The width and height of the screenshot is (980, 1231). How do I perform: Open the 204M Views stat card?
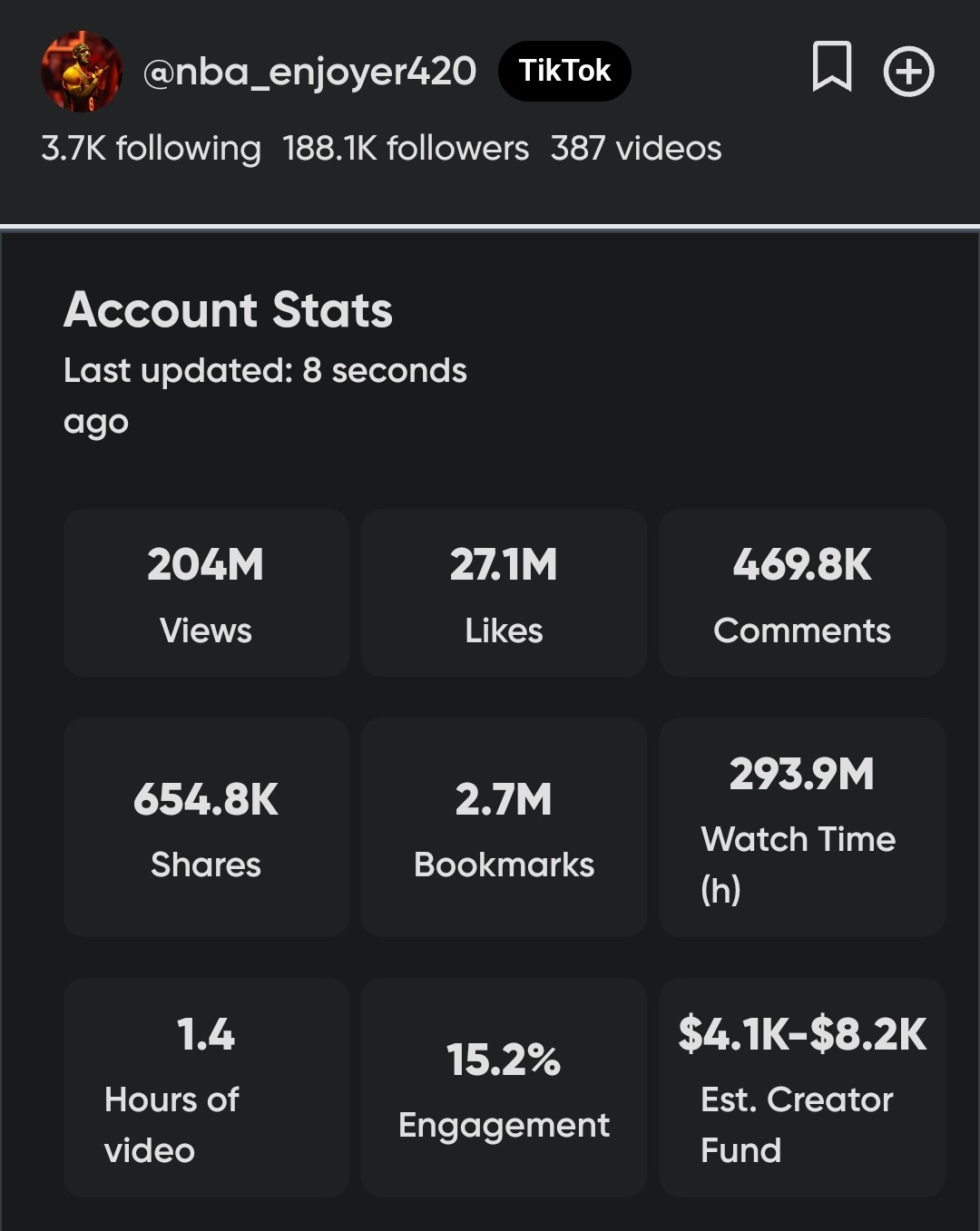(x=206, y=592)
